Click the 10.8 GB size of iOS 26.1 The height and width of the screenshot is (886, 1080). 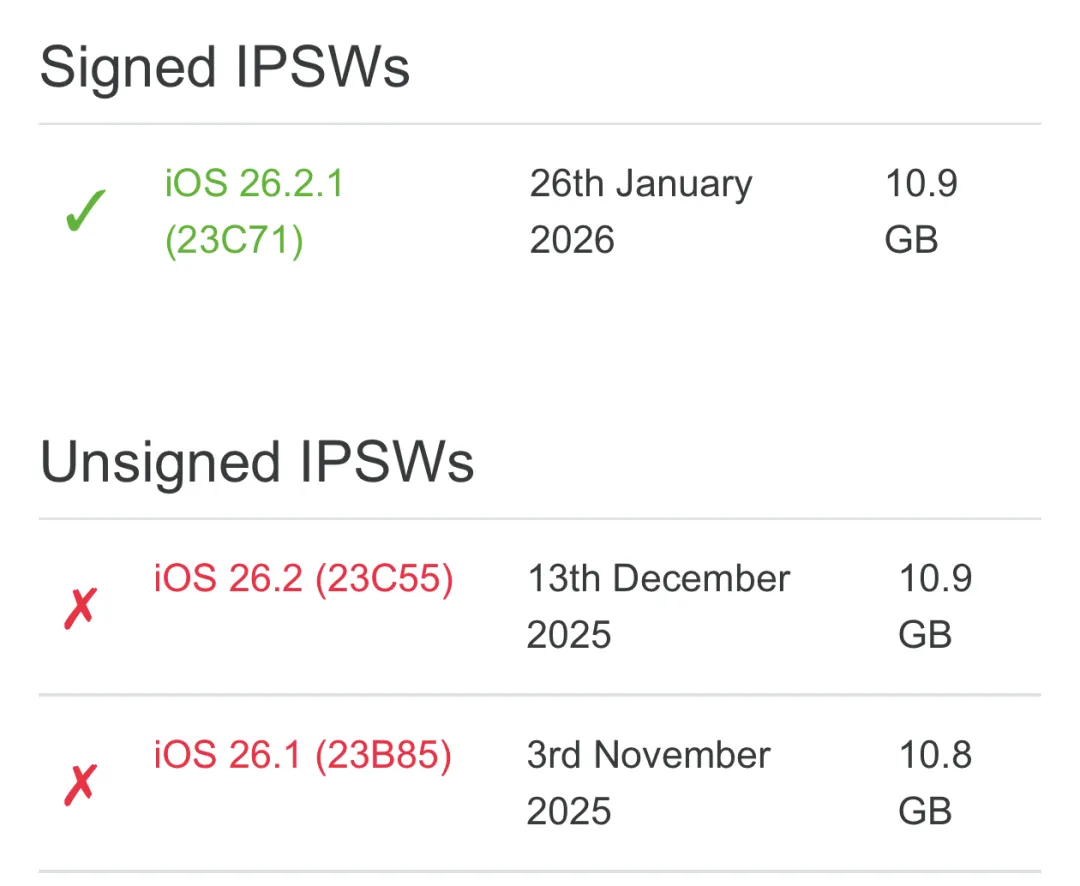[x=934, y=783]
